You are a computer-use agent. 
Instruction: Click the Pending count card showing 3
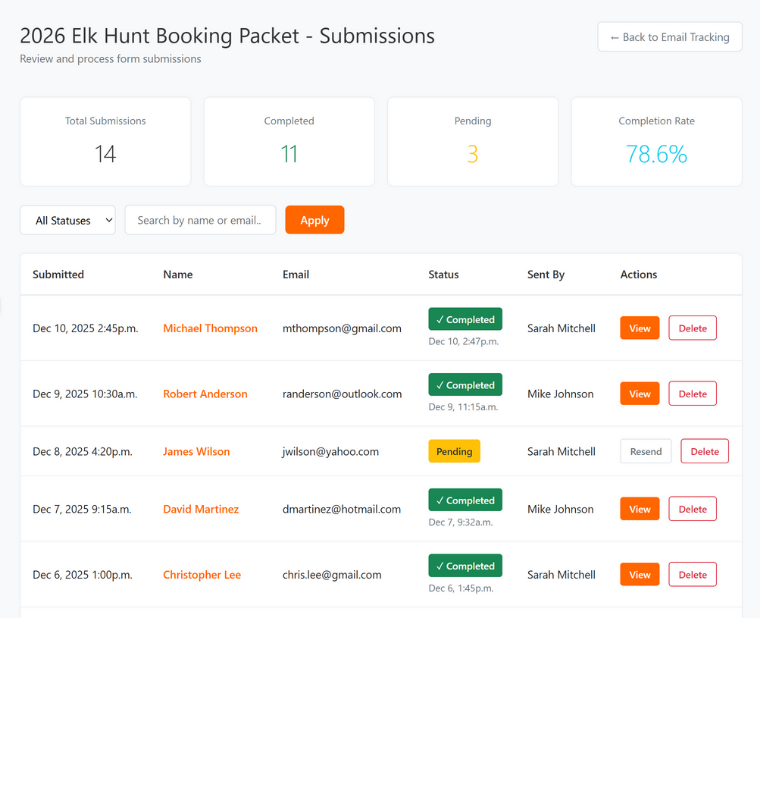(x=472, y=141)
